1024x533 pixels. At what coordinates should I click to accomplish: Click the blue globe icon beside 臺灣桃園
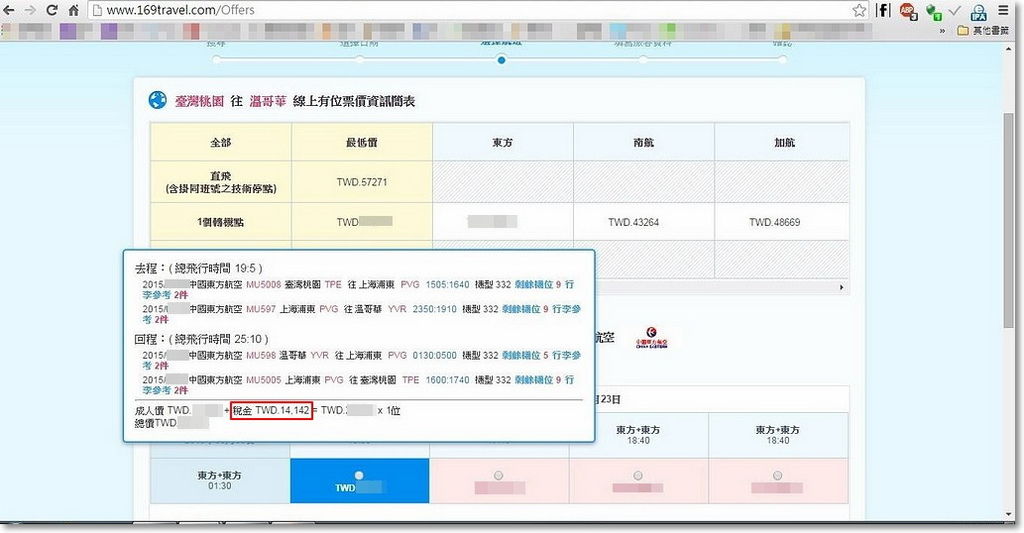[157, 100]
